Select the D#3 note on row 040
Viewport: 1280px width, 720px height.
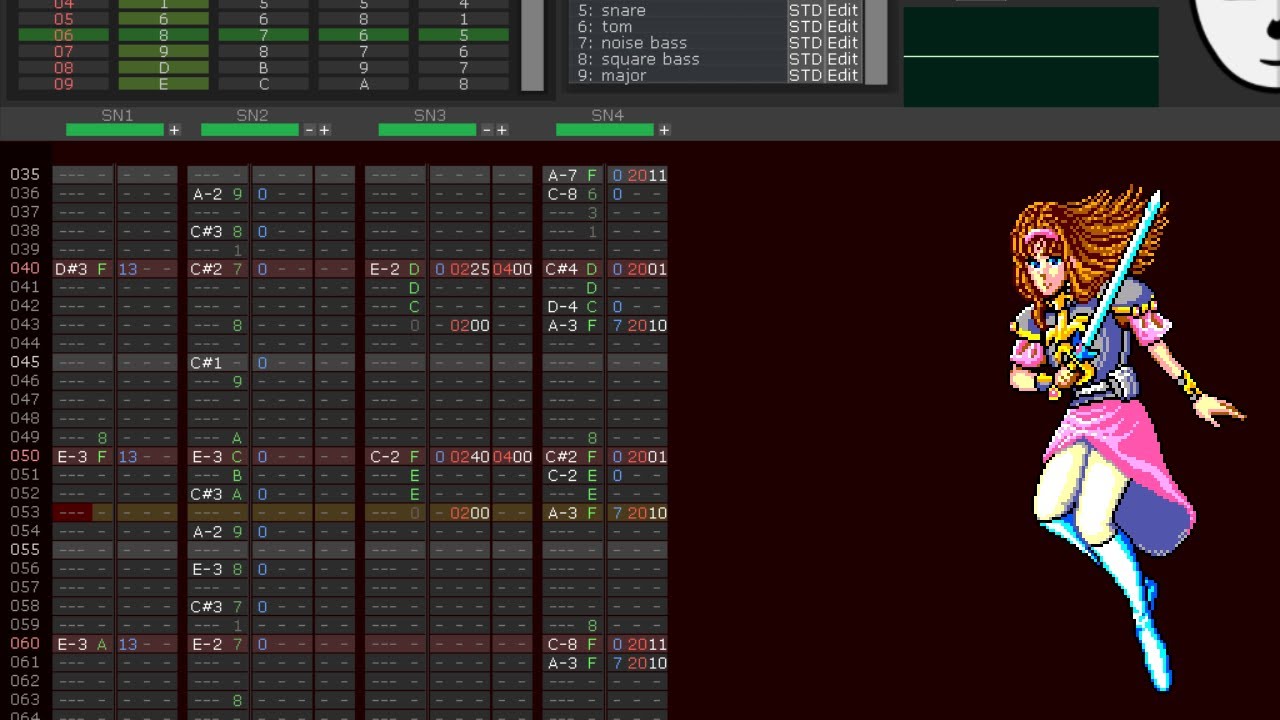72,269
